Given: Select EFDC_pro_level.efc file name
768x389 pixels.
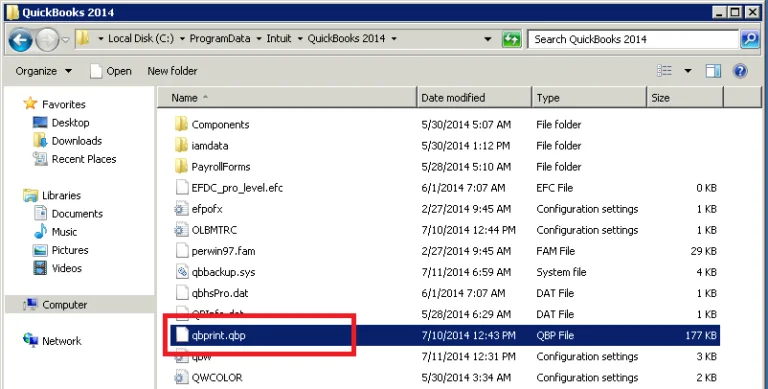Looking at the screenshot, I should tap(238, 188).
